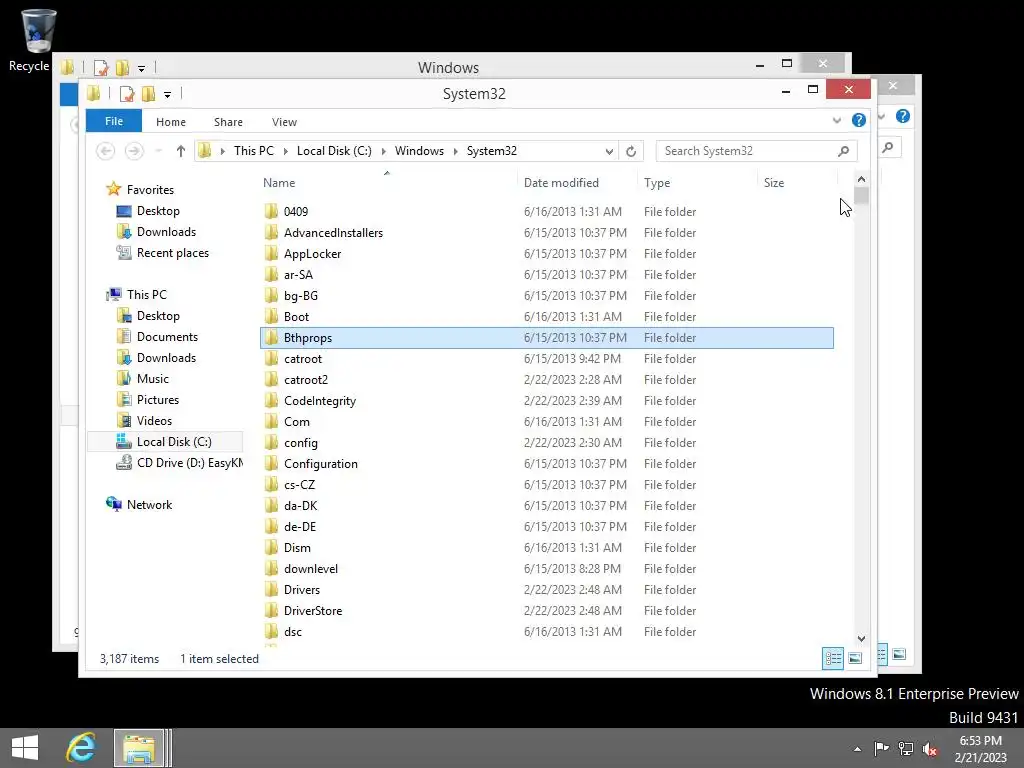The image size is (1024, 768).
Task: Refresh the System32 folder view
Action: 631,152
